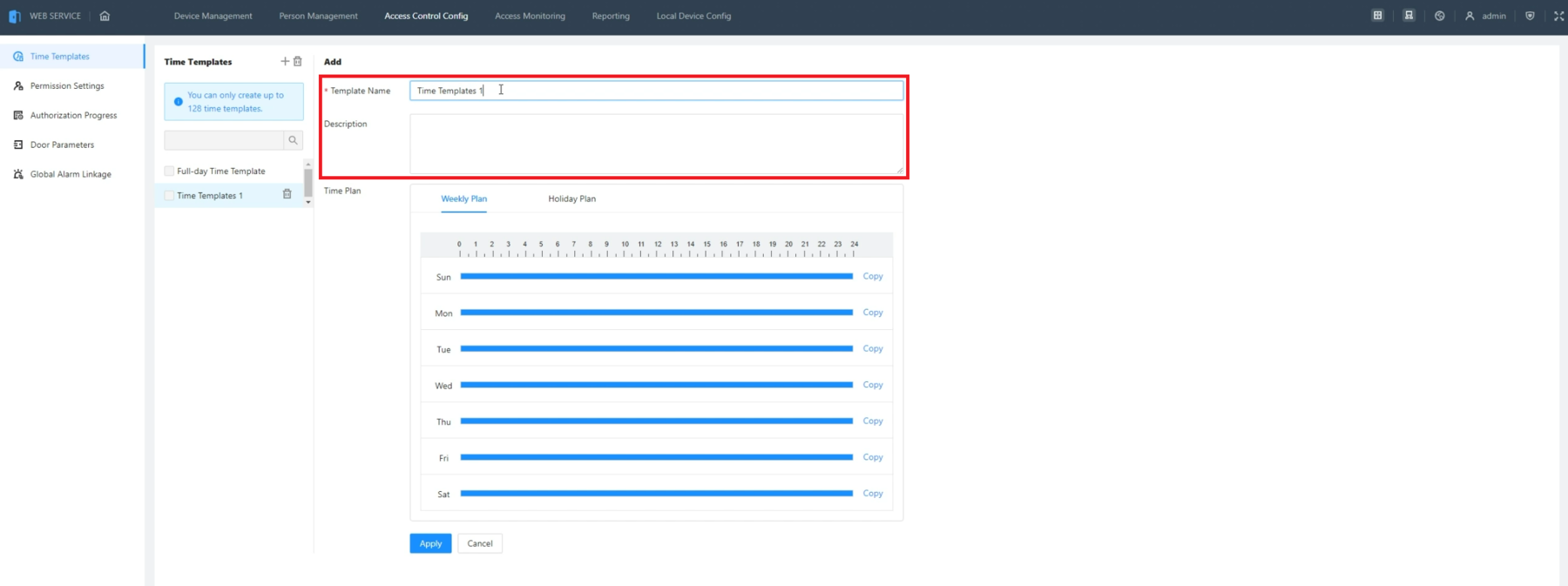Click the Template Name input field

pyautogui.click(x=657, y=91)
